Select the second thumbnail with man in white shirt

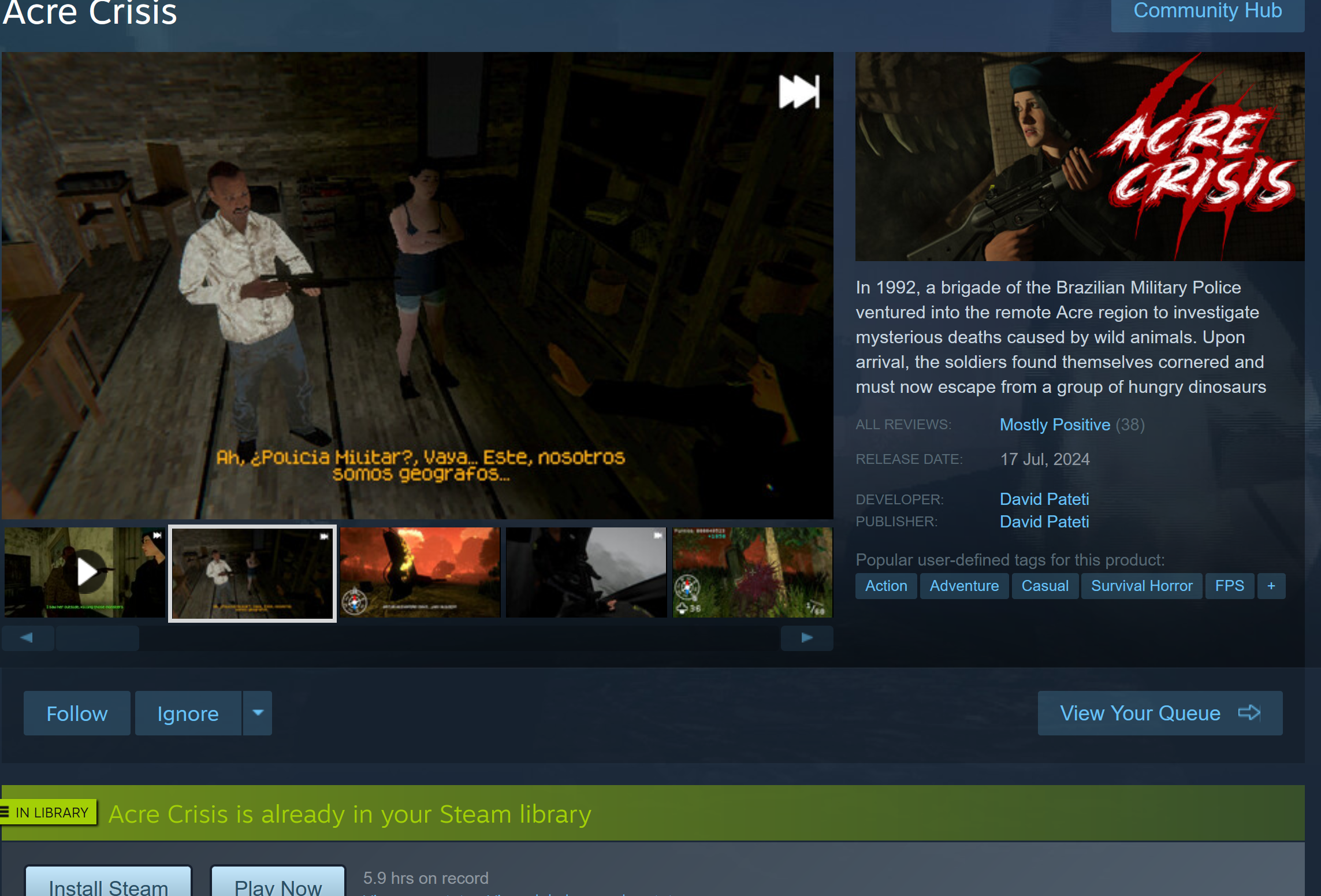252,573
